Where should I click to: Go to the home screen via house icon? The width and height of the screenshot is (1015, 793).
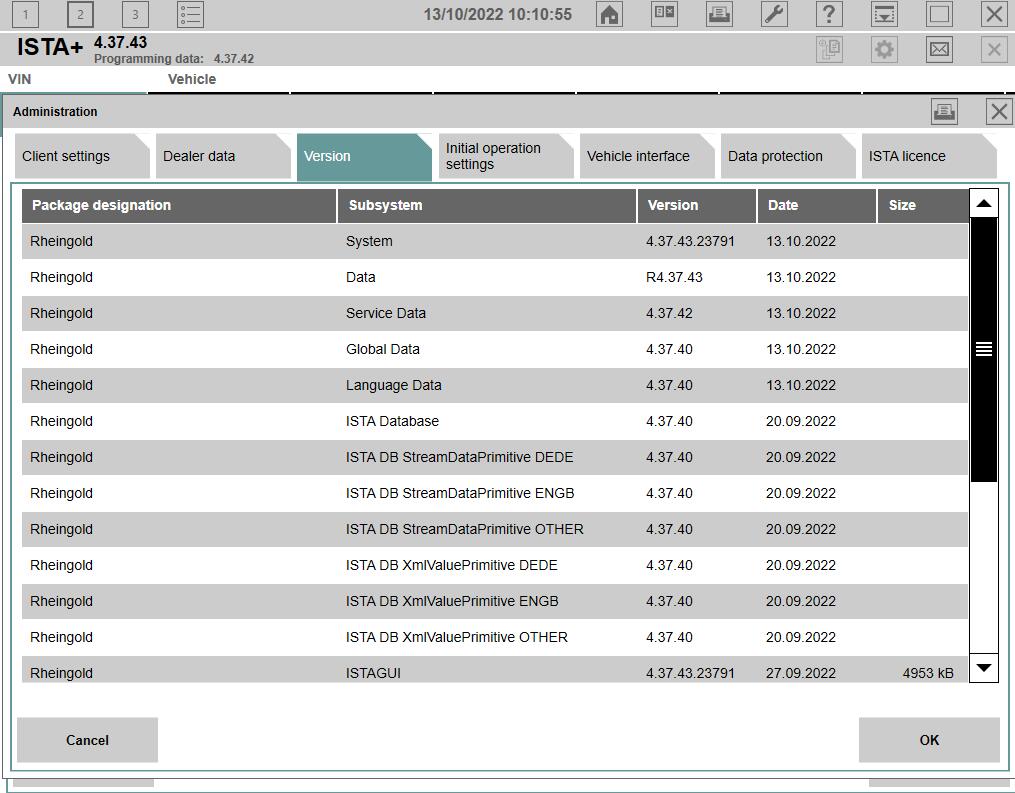click(609, 14)
